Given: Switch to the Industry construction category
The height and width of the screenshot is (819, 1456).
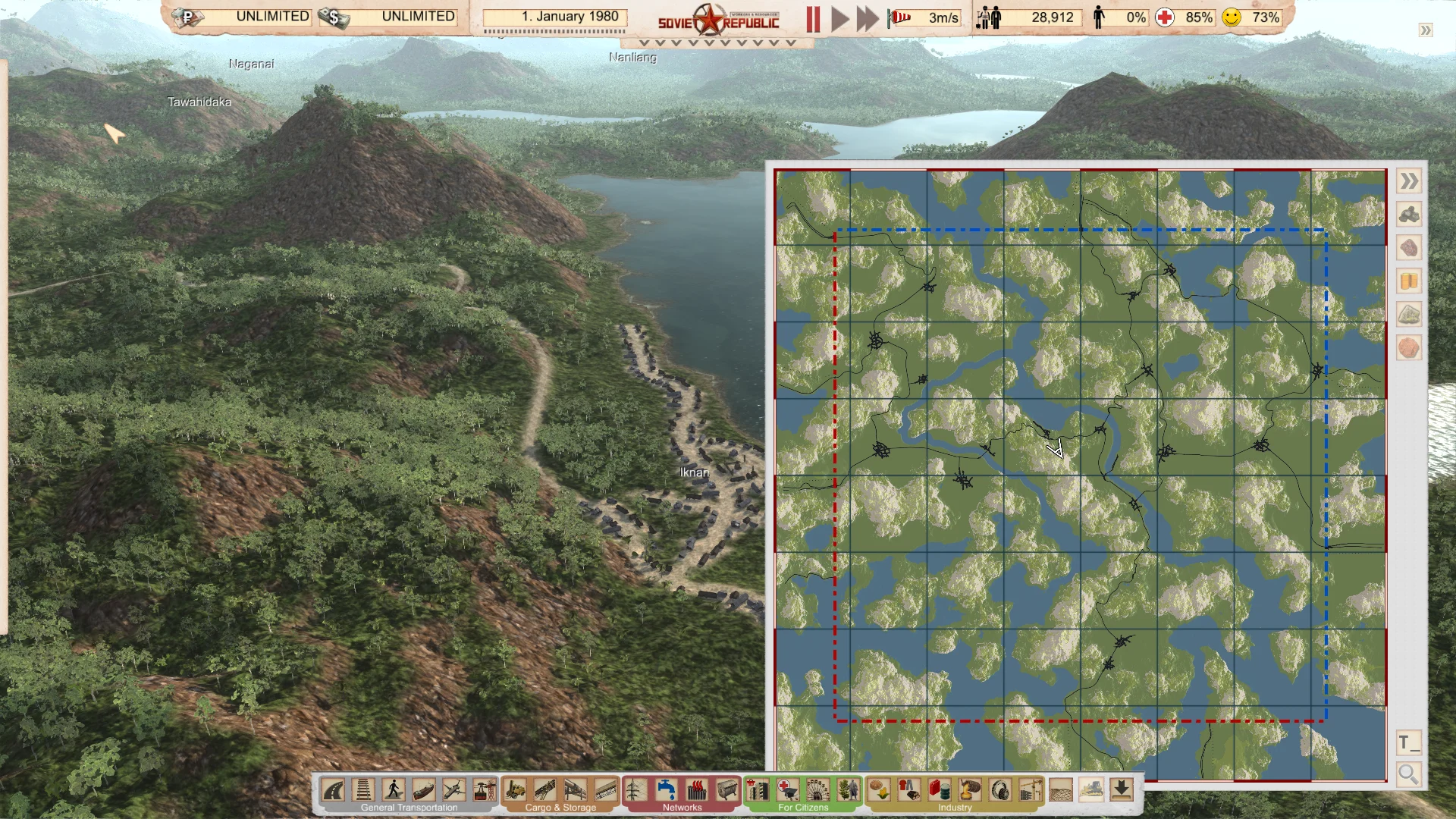Looking at the screenshot, I should (954, 808).
